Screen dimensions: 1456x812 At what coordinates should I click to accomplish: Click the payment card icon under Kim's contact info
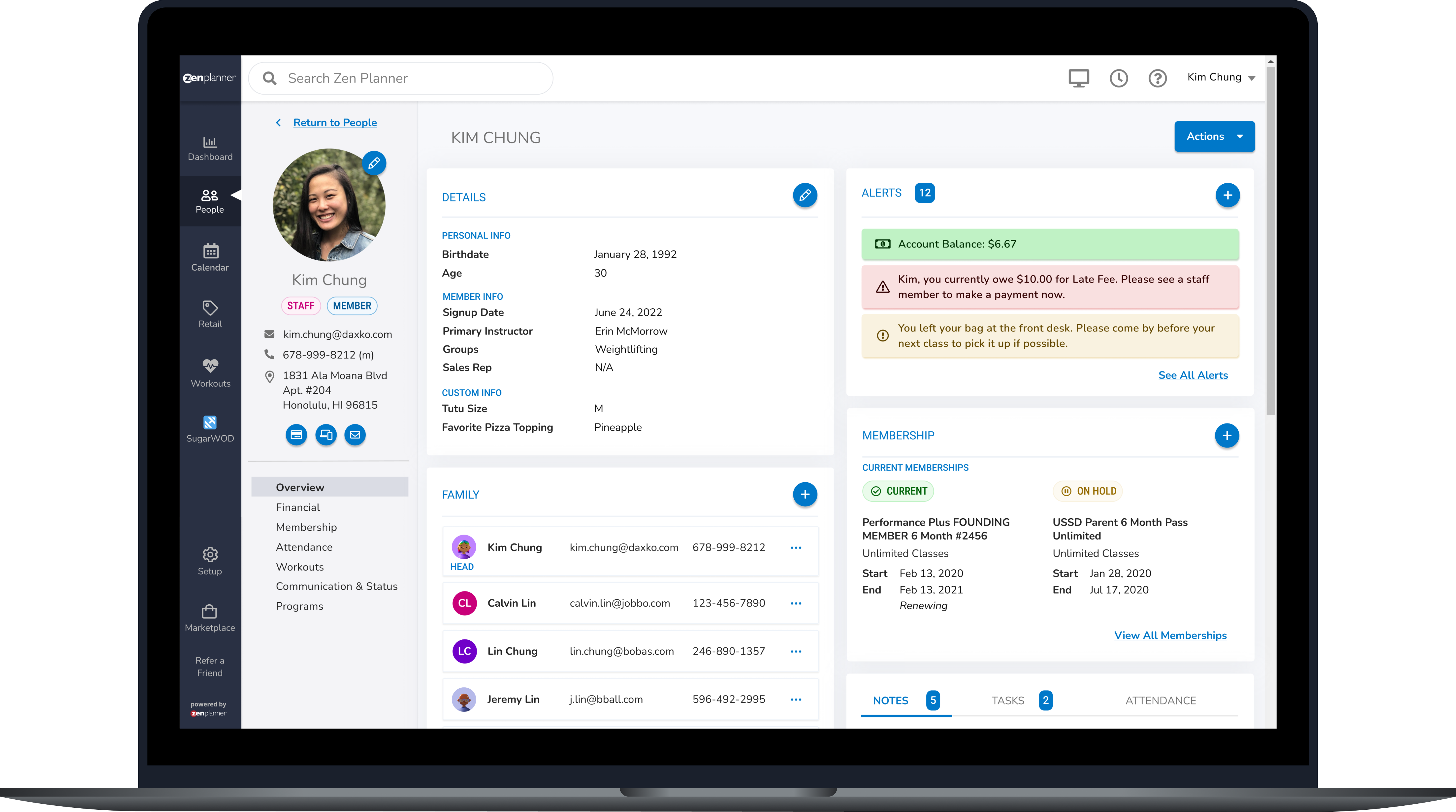(296, 435)
